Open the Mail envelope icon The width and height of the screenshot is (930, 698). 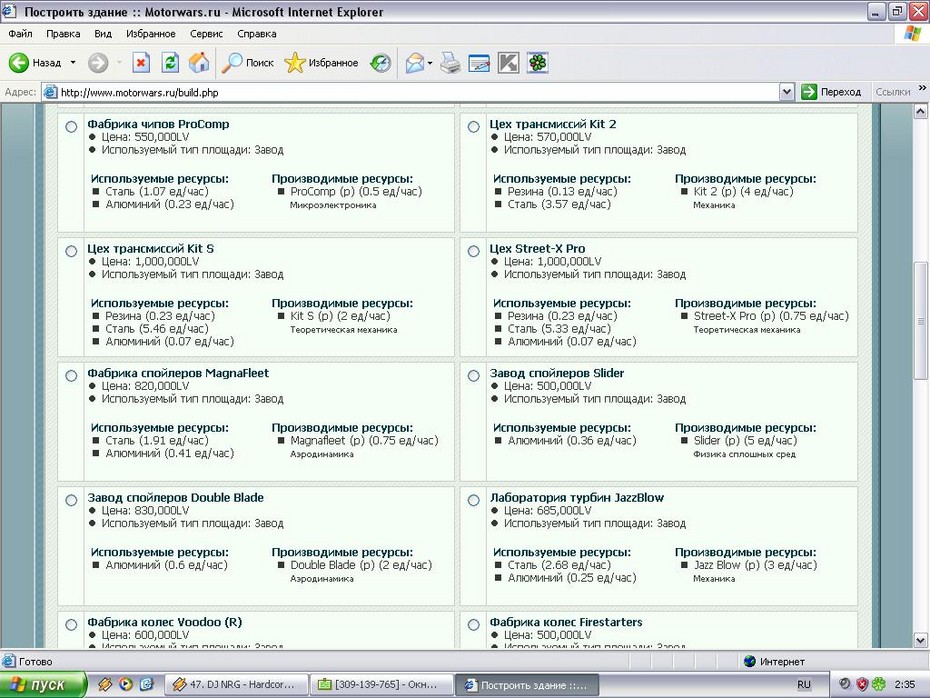click(x=415, y=62)
